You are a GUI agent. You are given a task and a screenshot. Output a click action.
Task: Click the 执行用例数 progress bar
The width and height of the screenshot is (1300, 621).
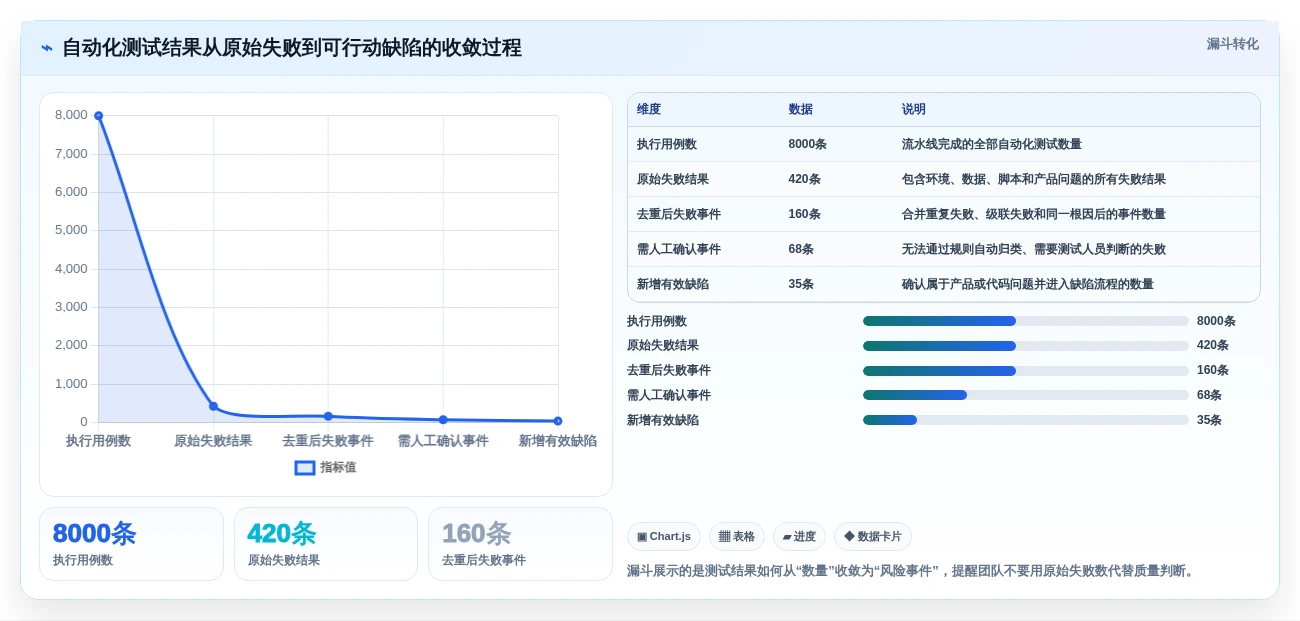[1025, 321]
